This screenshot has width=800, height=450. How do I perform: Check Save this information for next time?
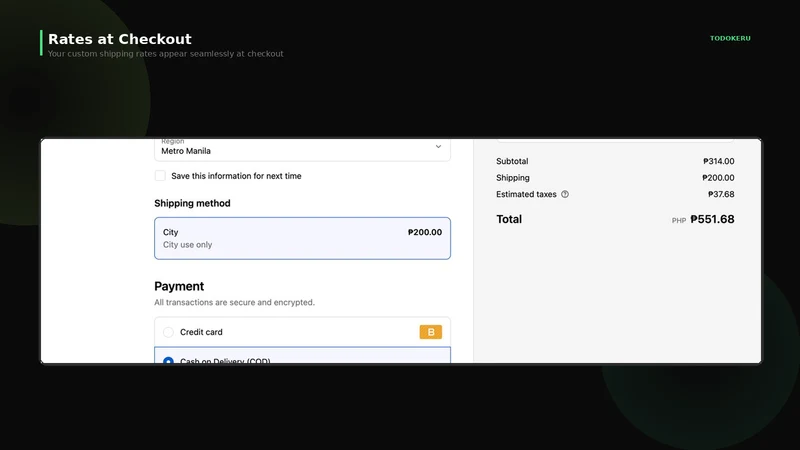click(160, 176)
